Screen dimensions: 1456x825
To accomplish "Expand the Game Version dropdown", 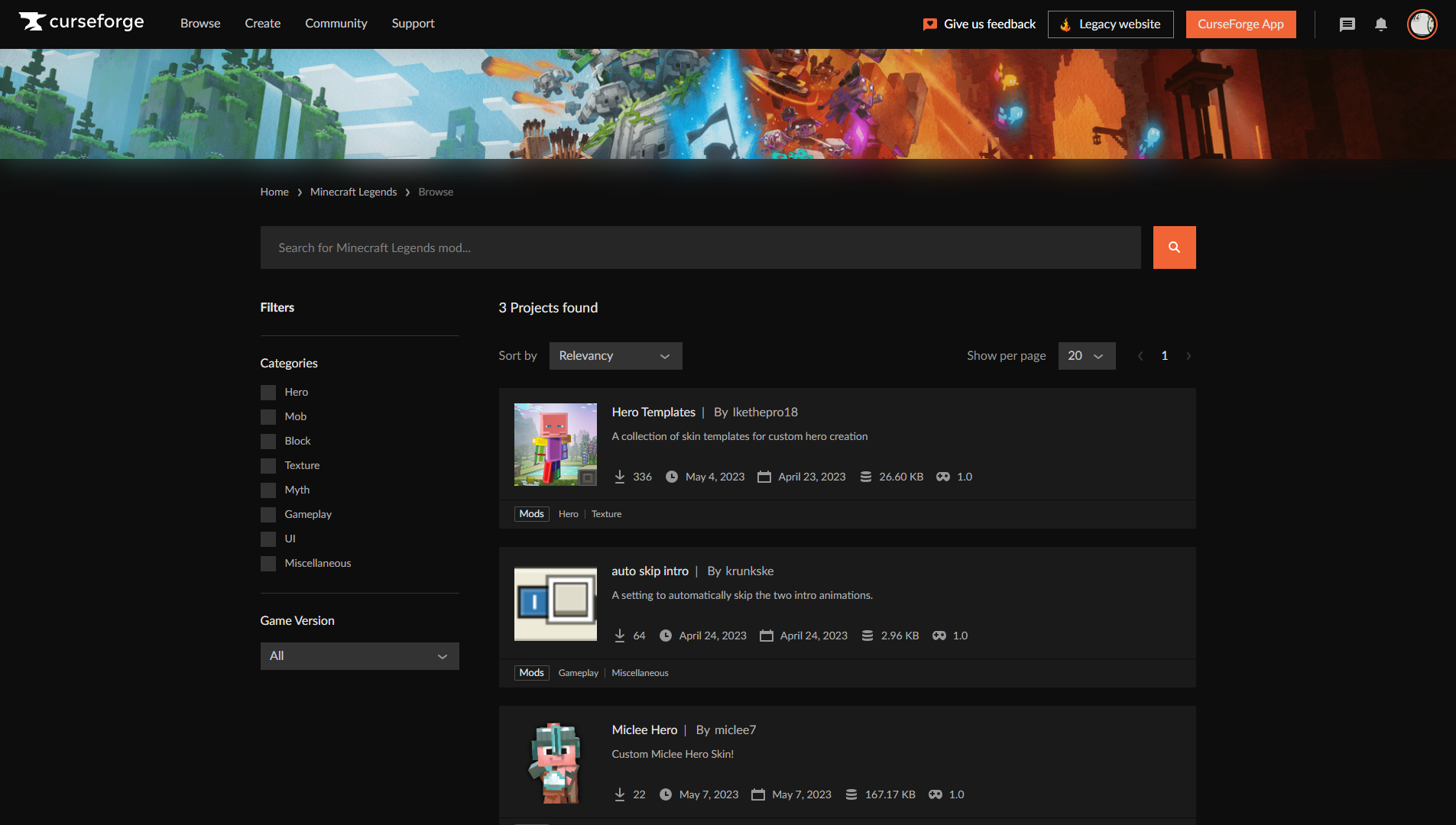I will coord(359,656).
